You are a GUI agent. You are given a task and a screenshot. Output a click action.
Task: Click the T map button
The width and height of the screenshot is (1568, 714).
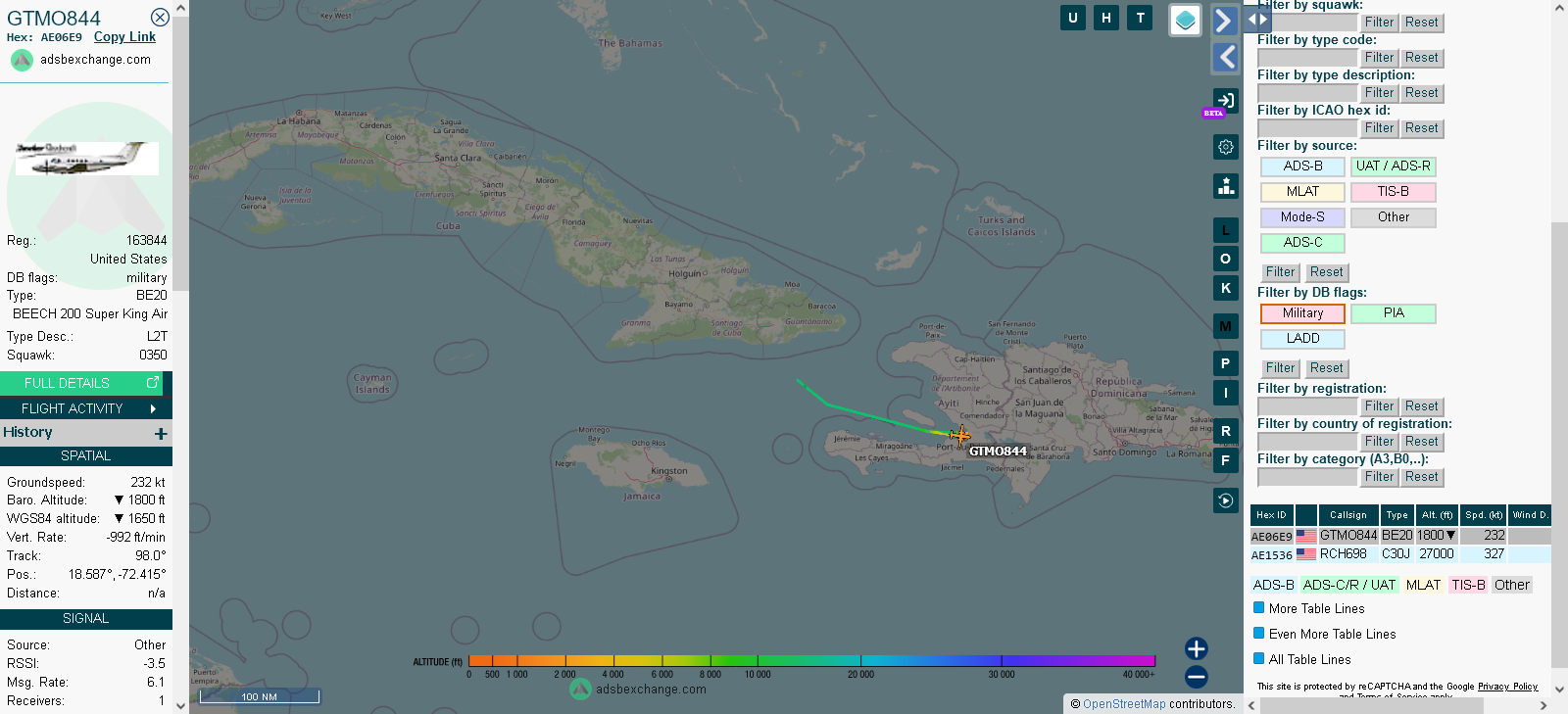(x=1140, y=18)
